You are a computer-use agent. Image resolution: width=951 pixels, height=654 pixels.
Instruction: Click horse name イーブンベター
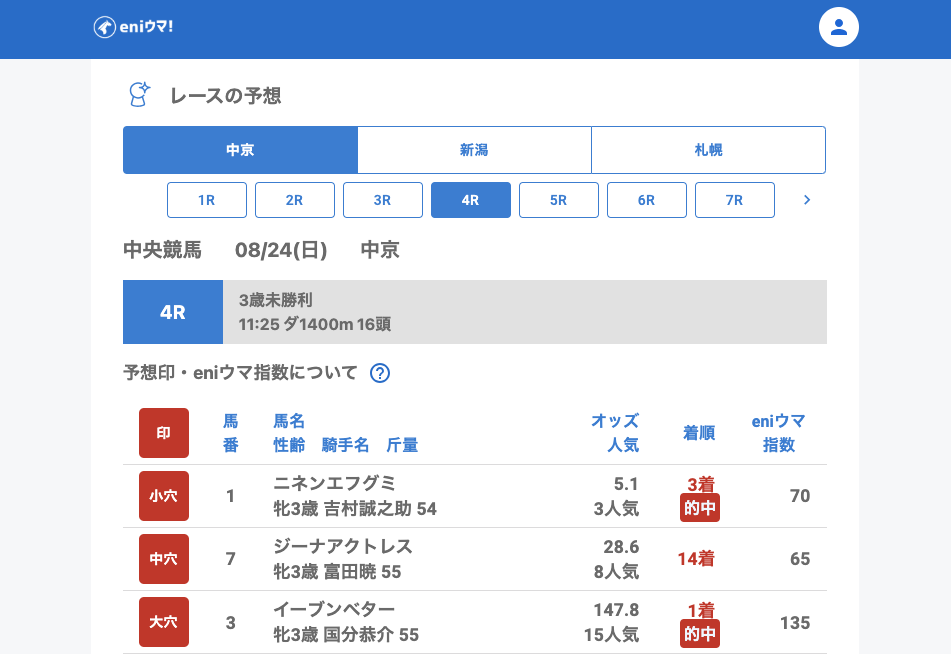click(x=334, y=609)
